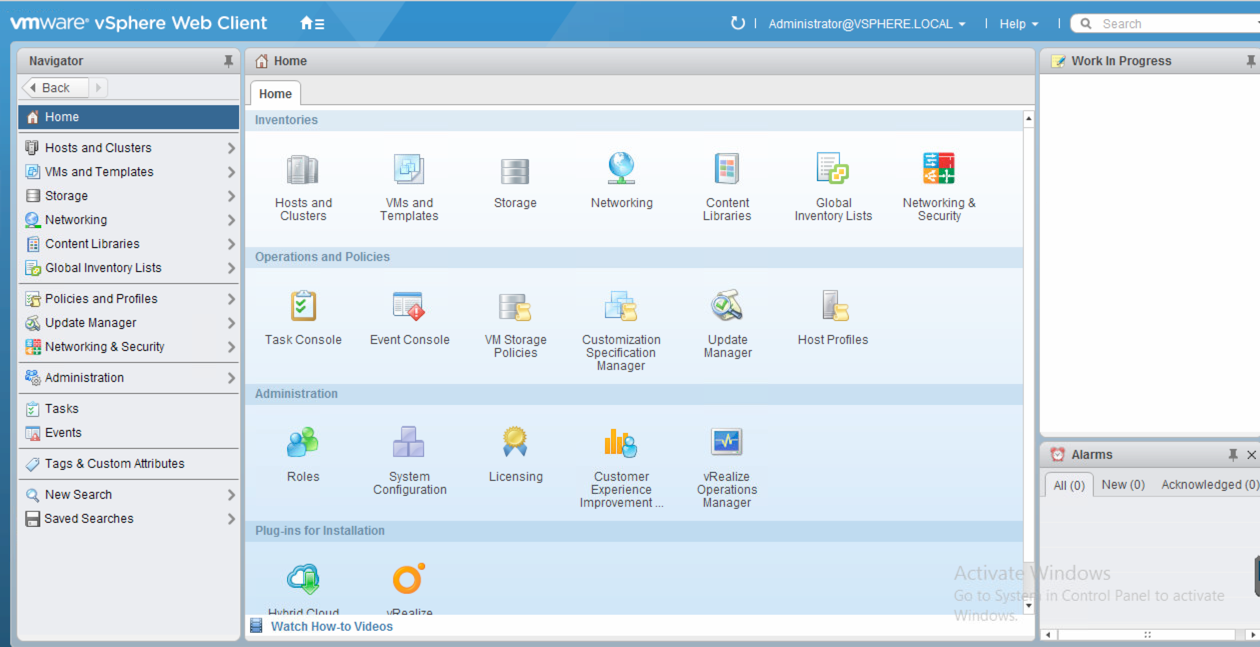Click the Update Manager icon in Operations
This screenshot has width=1260, height=647.
[727, 307]
